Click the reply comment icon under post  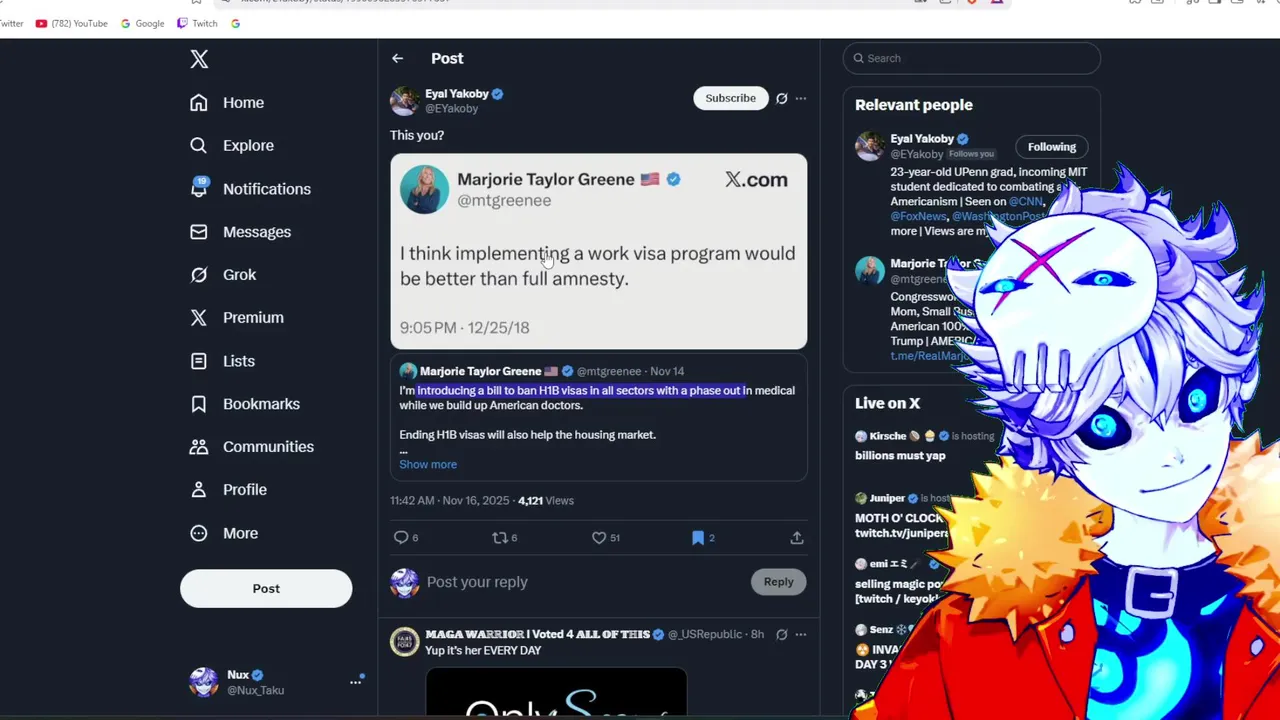(x=401, y=538)
